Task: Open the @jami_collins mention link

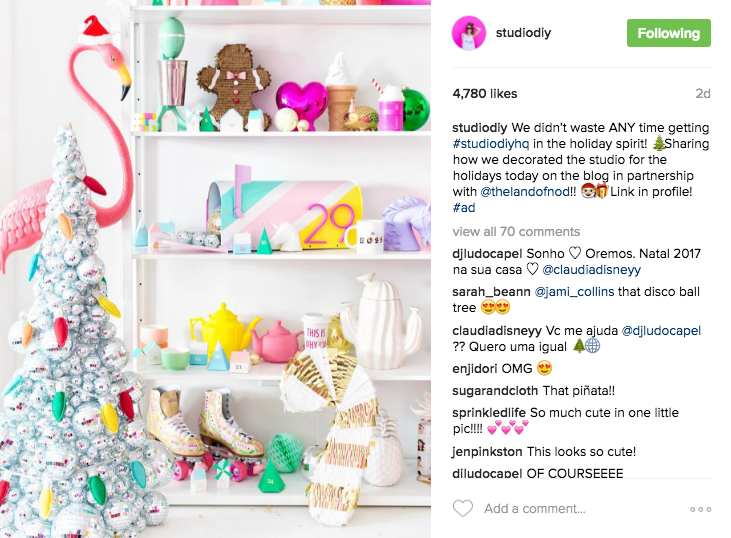Action: click(574, 292)
